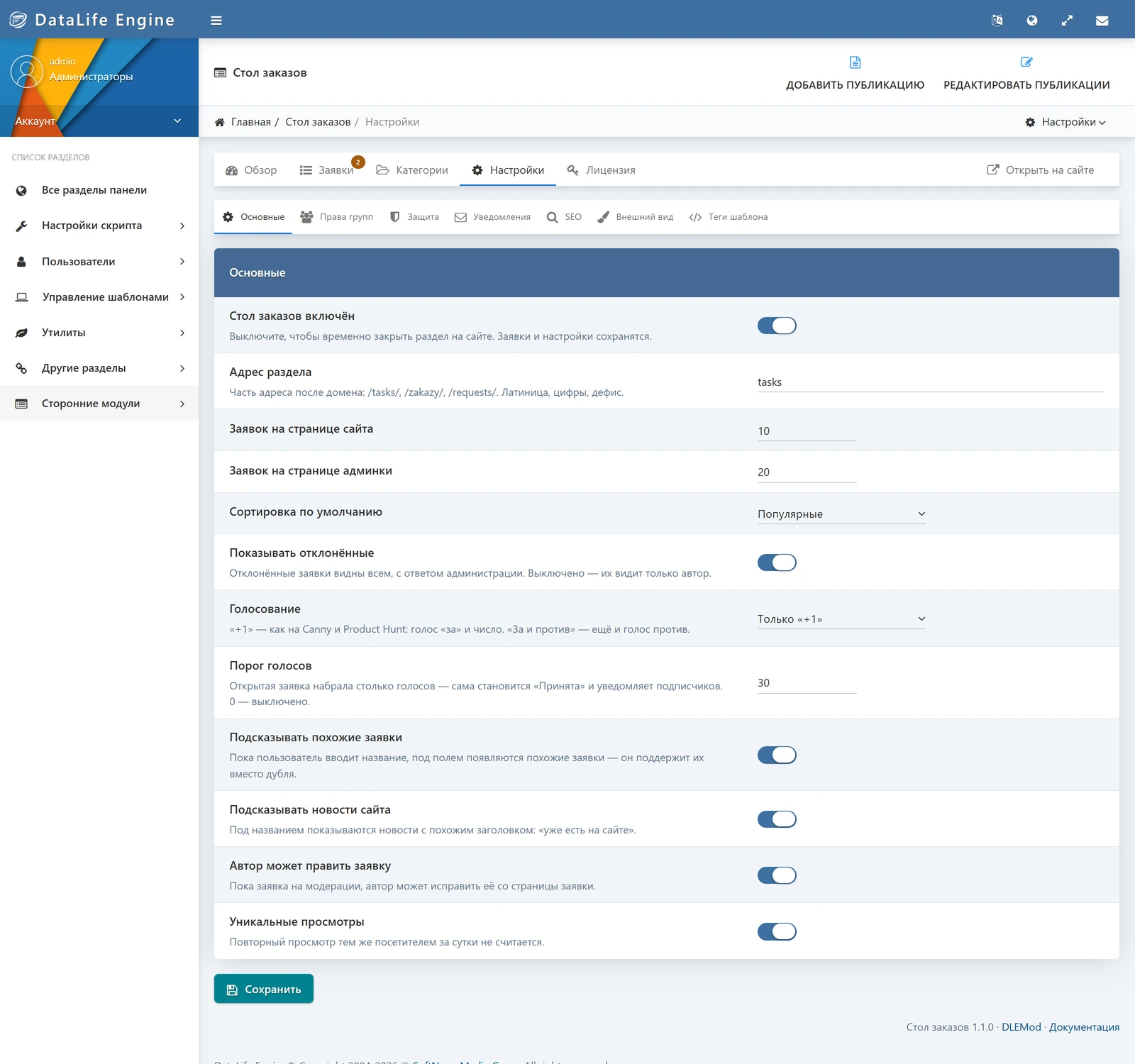Click the Адрес раздела input field
The image size is (1135, 1064).
931,382
